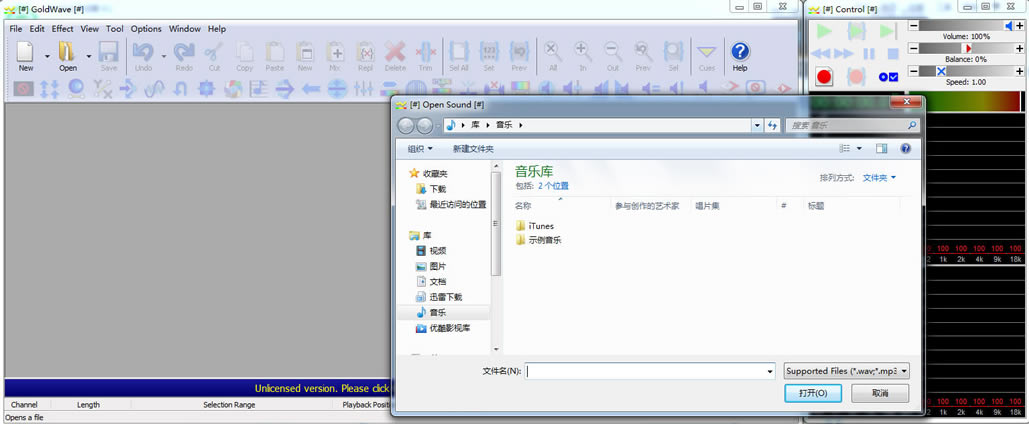The height and width of the screenshot is (424, 1029).
Task: Click the preview pane icon in dialog
Action: point(881,149)
